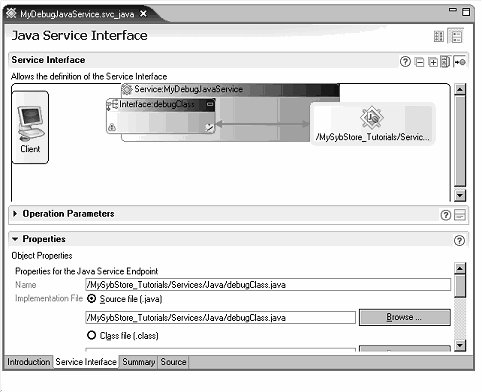Viewport: 482px width, 392px height.
Task: Click the Properties scrollbar up arrow
Action: 460,268
